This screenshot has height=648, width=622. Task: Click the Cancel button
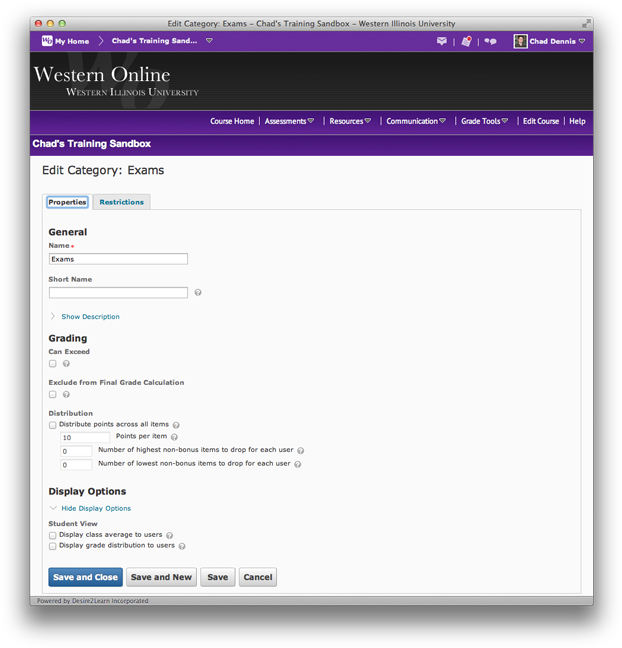(258, 577)
